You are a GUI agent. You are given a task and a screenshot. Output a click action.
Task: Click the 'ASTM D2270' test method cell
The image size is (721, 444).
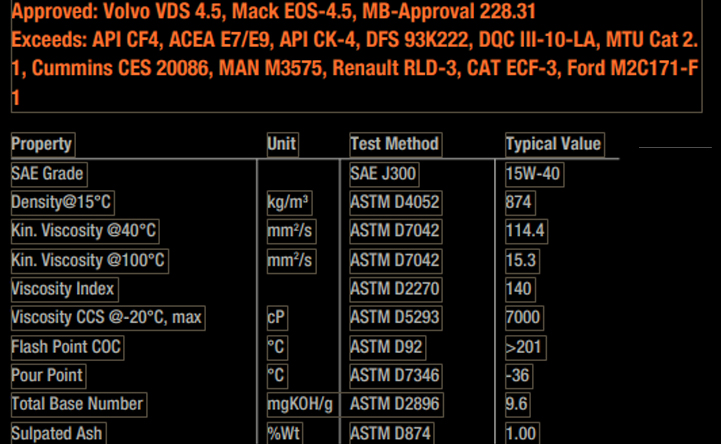coord(395,290)
